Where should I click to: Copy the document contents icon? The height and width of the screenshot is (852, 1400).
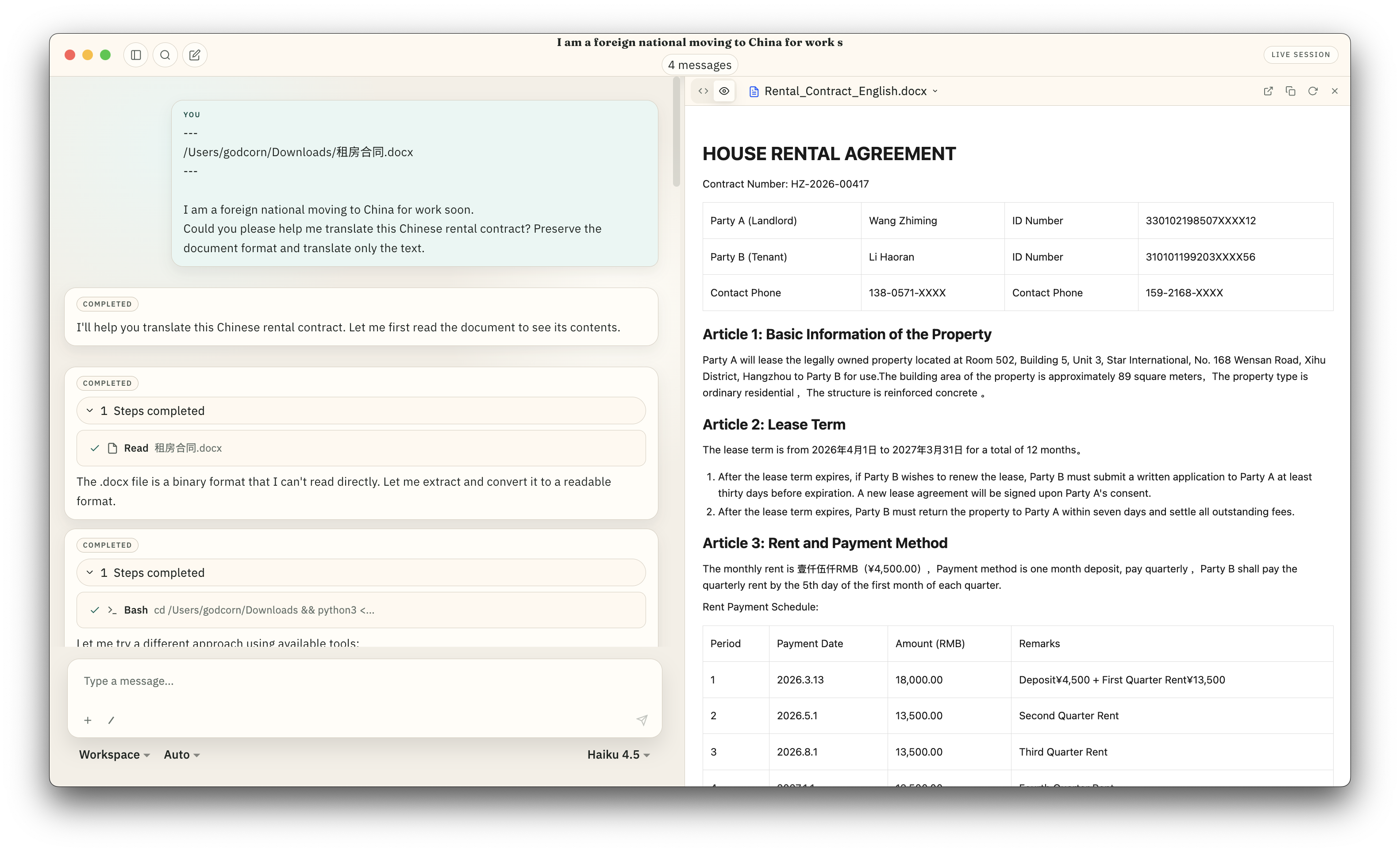tap(1290, 91)
